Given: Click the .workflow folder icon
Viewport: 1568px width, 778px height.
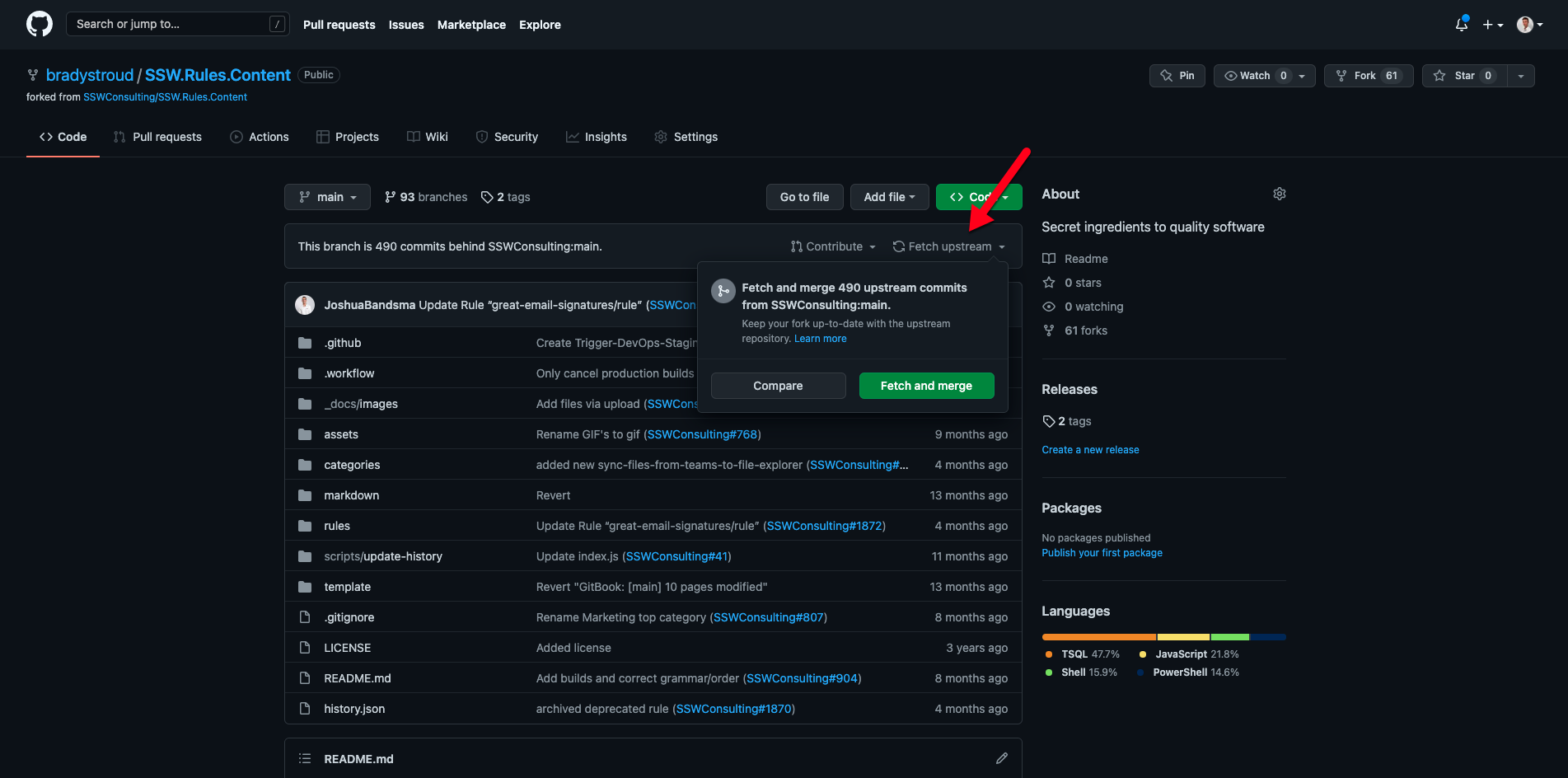Looking at the screenshot, I should (x=305, y=373).
